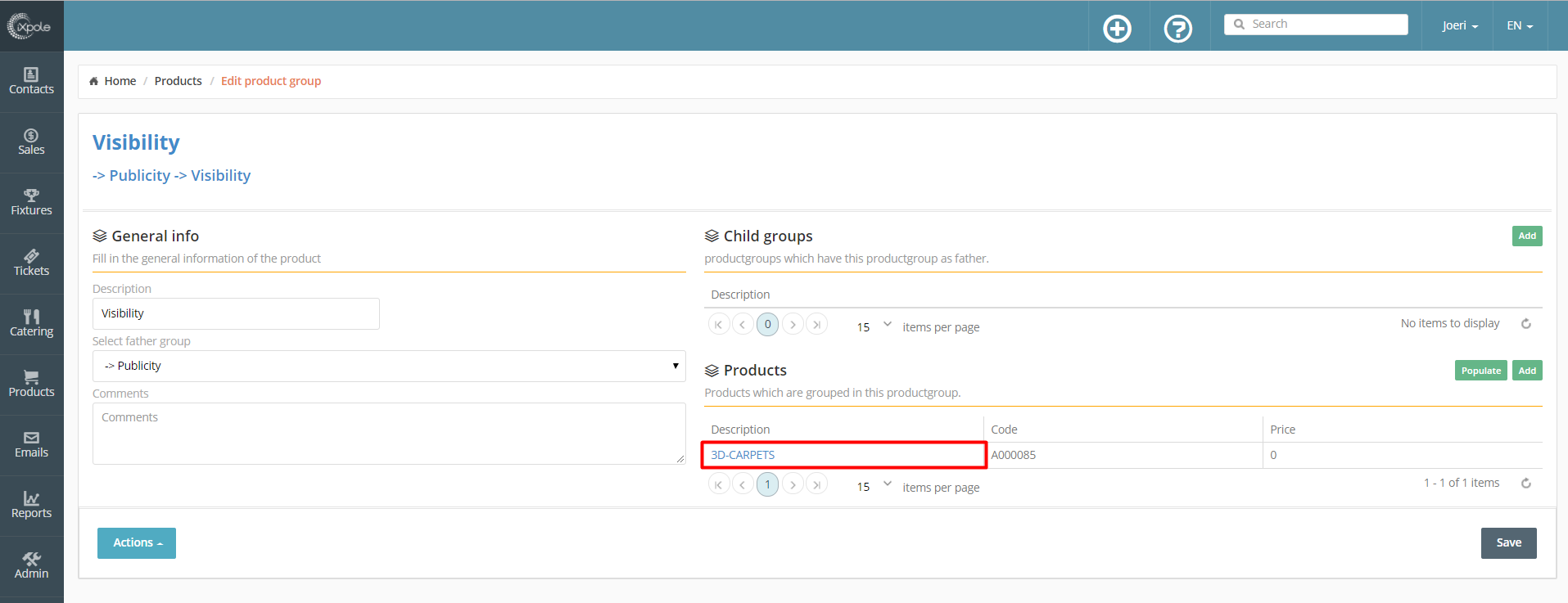1568x603 pixels.
Task: Open the Emails module in sidebar
Action: 31,445
